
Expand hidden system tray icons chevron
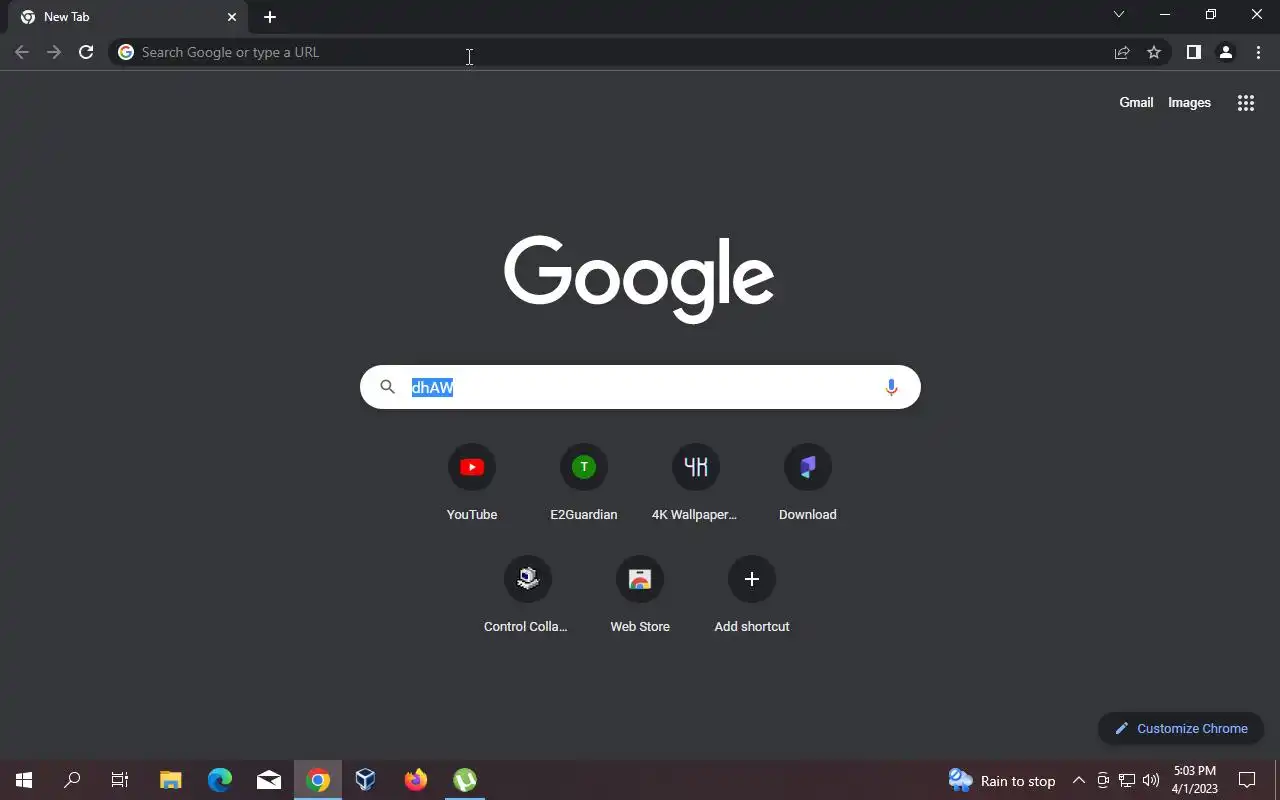point(1079,780)
